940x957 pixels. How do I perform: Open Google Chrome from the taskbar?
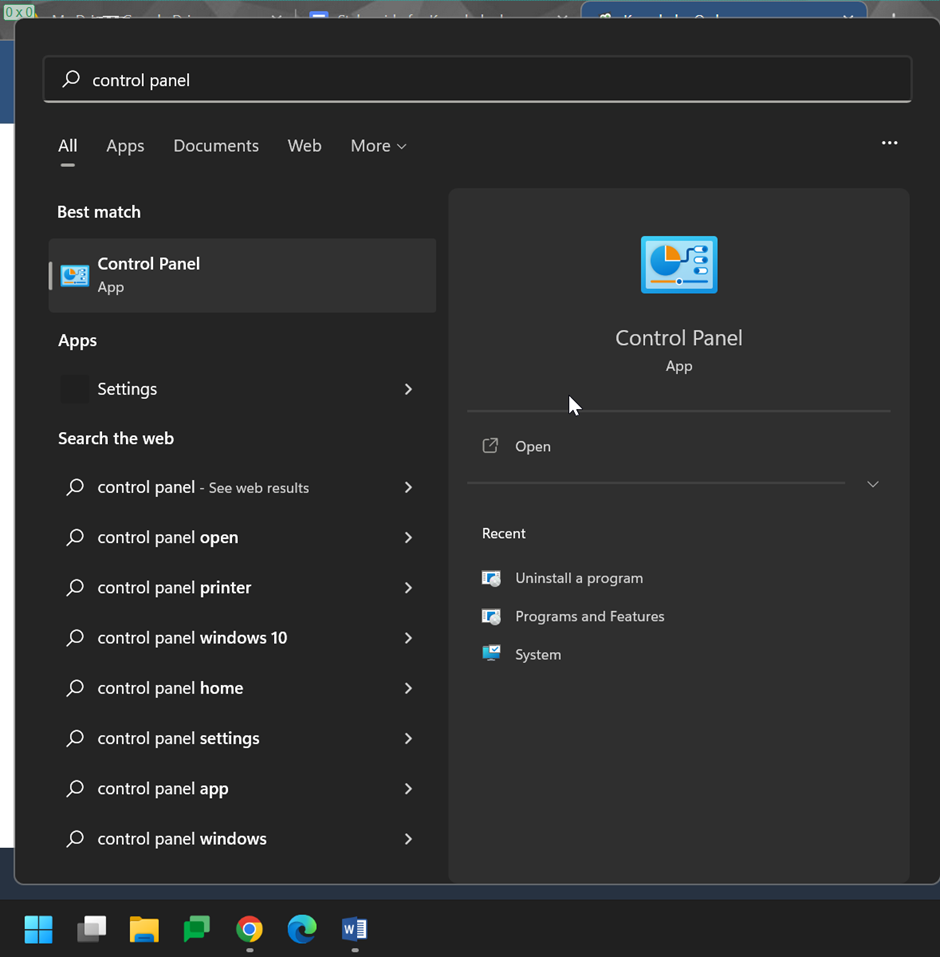249,929
